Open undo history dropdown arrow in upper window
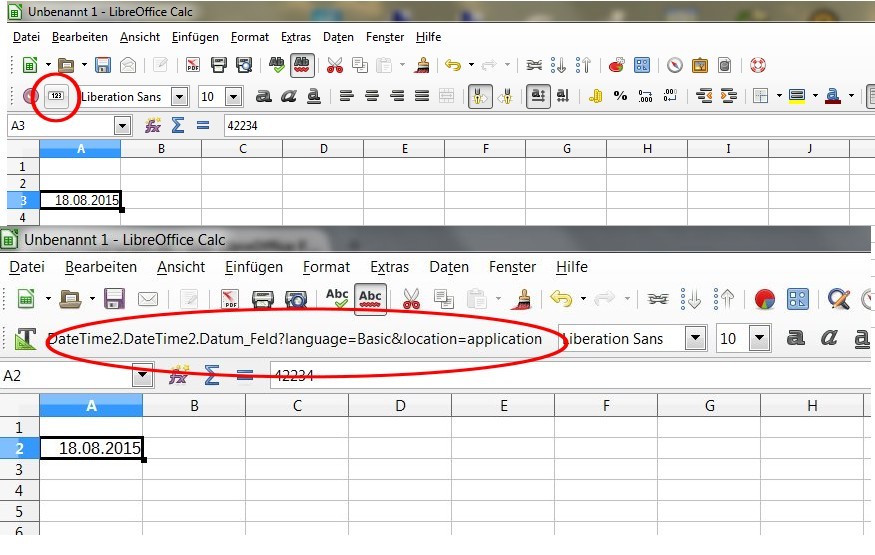This screenshot has width=875, height=555. [x=471, y=65]
